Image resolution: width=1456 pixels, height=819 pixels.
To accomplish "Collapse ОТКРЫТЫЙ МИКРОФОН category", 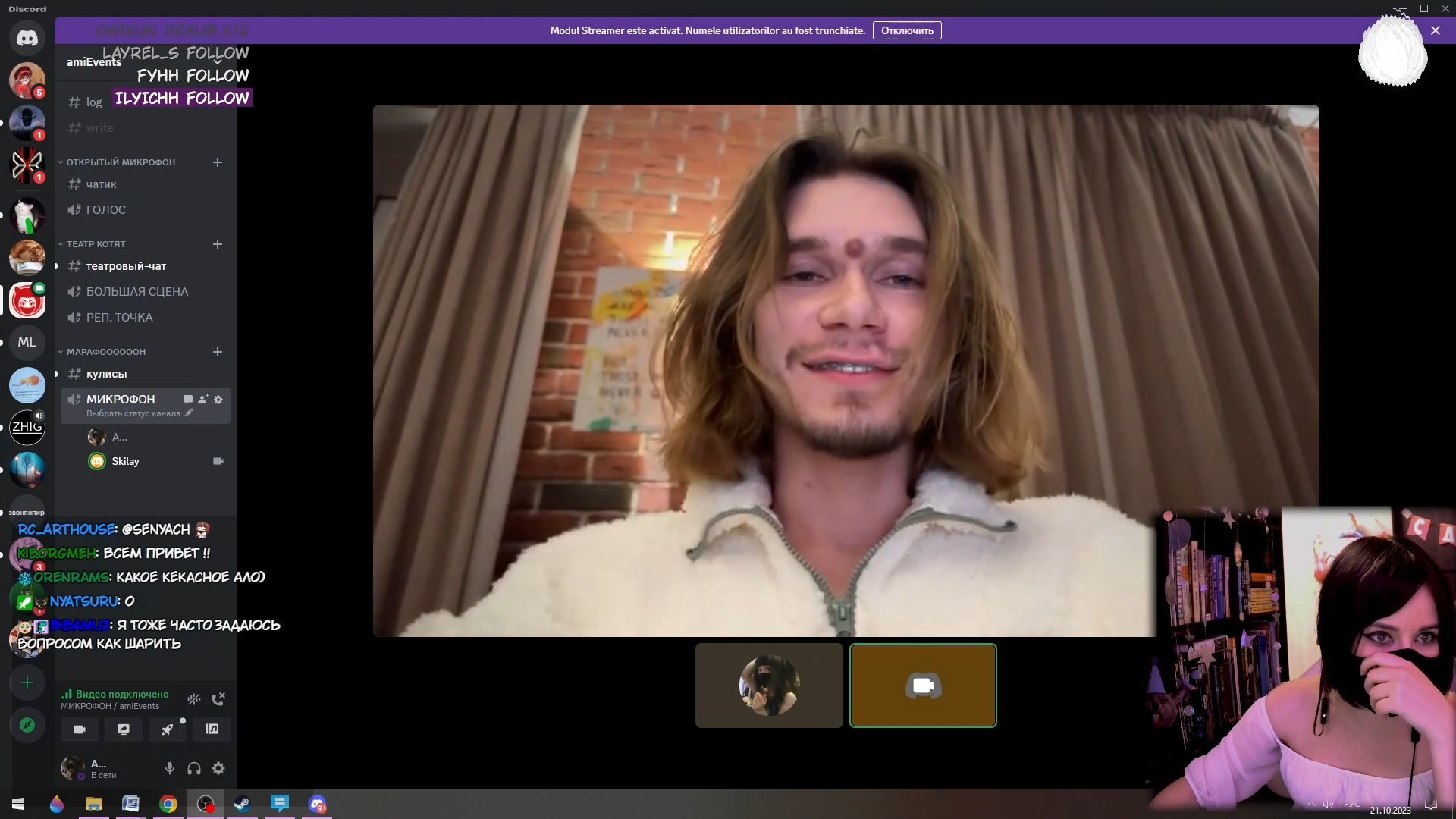I will tap(120, 162).
